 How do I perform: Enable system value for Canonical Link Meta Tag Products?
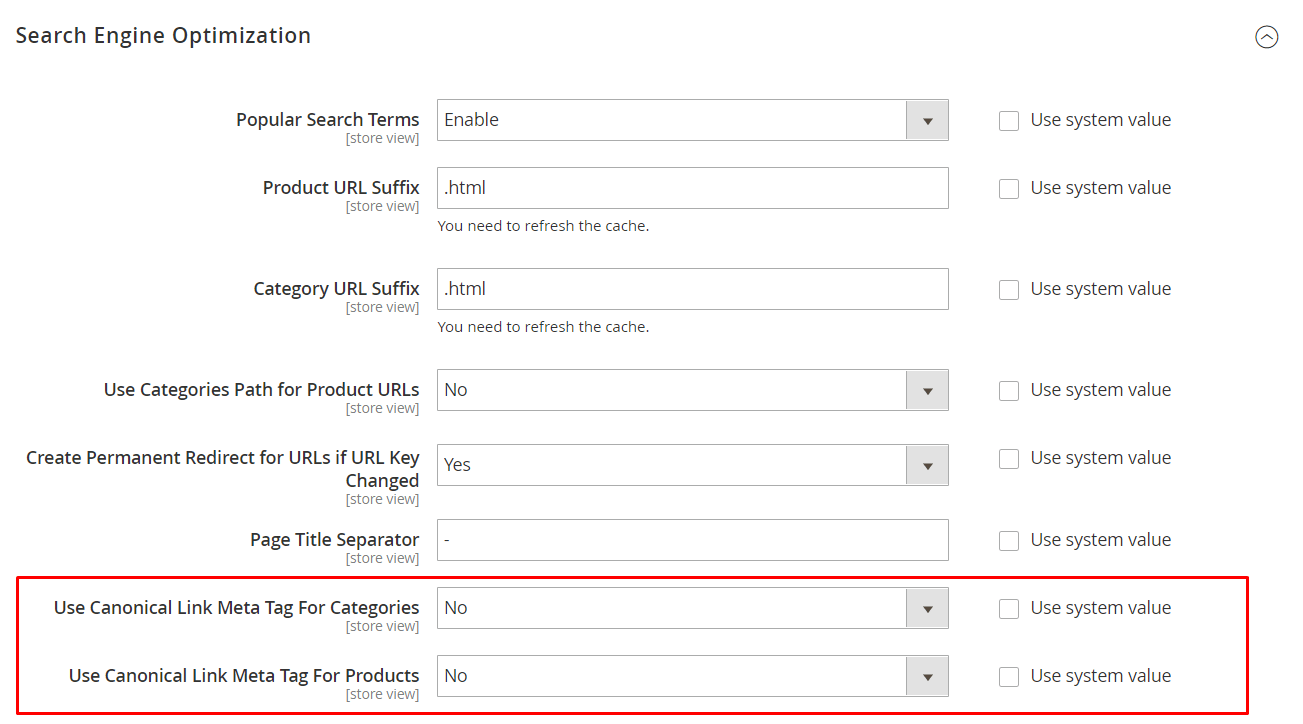(x=1009, y=676)
